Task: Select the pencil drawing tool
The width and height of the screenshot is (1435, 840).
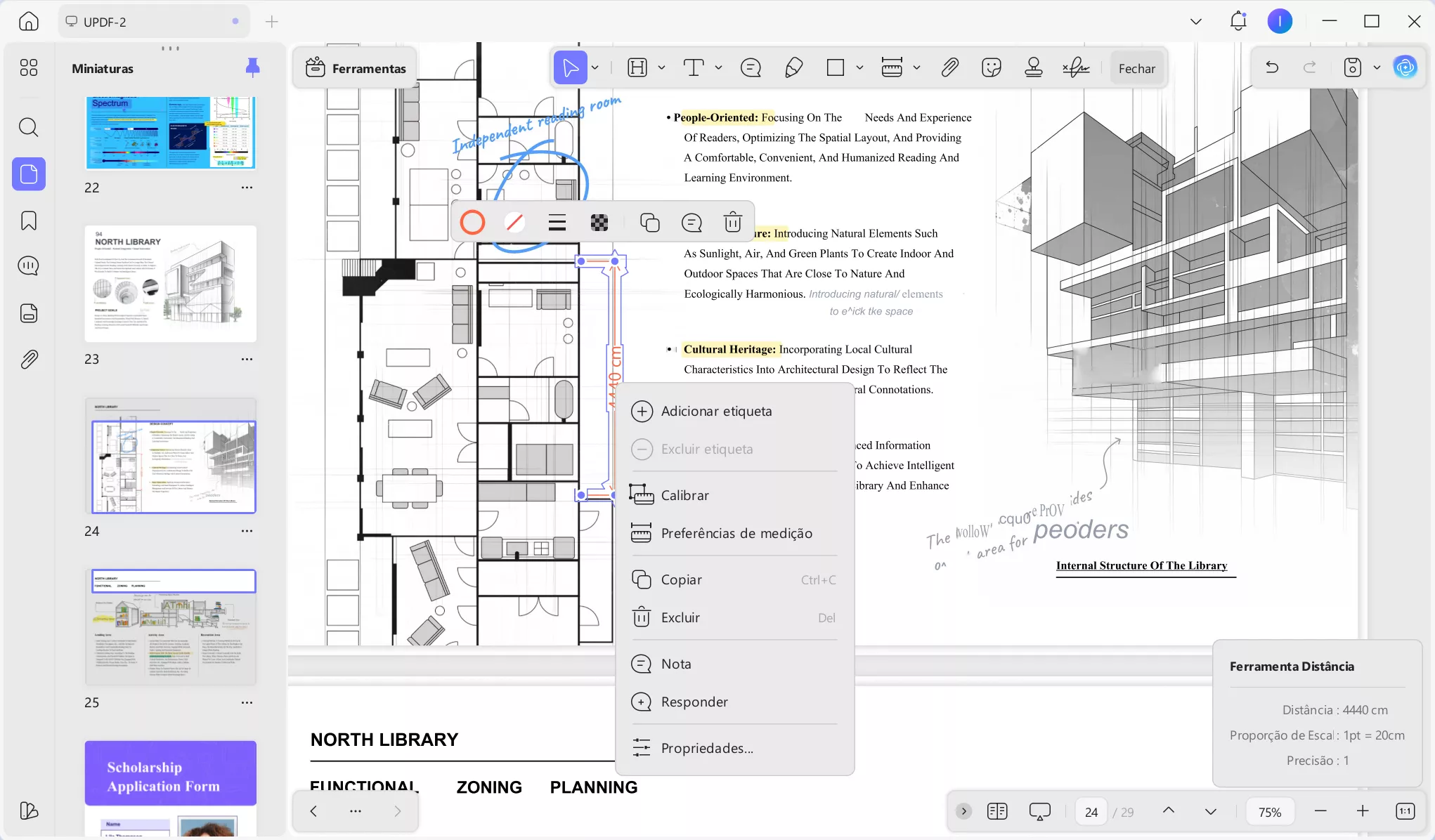Action: point(793,67)
